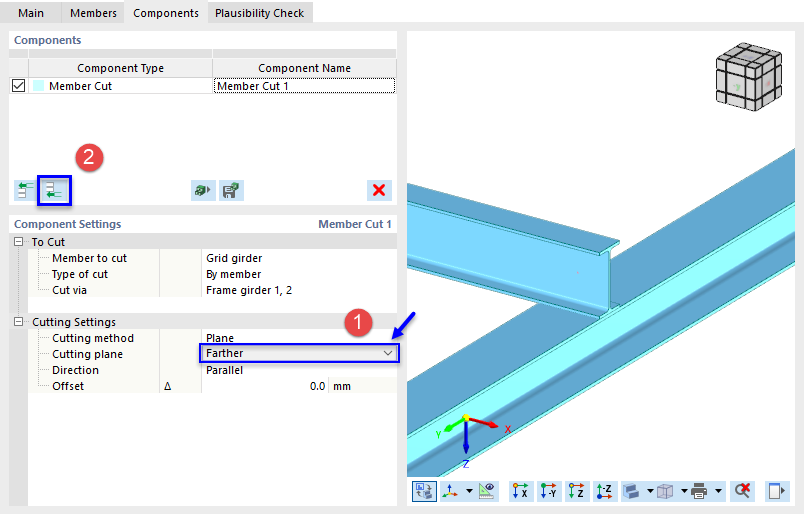Open the component library import icon

point(203,190)
